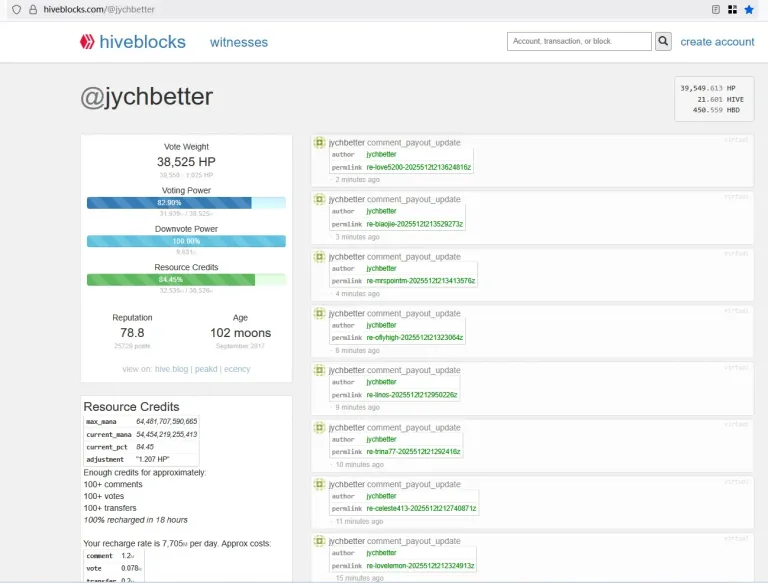
Task: Click the Resource Credits 84.45% progress bar
Action: 186,280
